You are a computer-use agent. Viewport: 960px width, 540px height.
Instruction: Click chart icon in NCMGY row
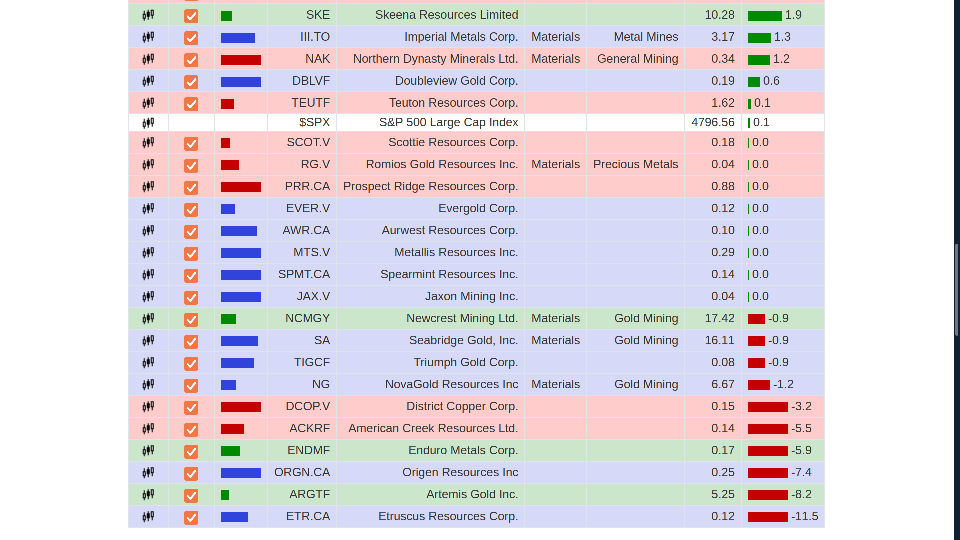pos(148,318)
